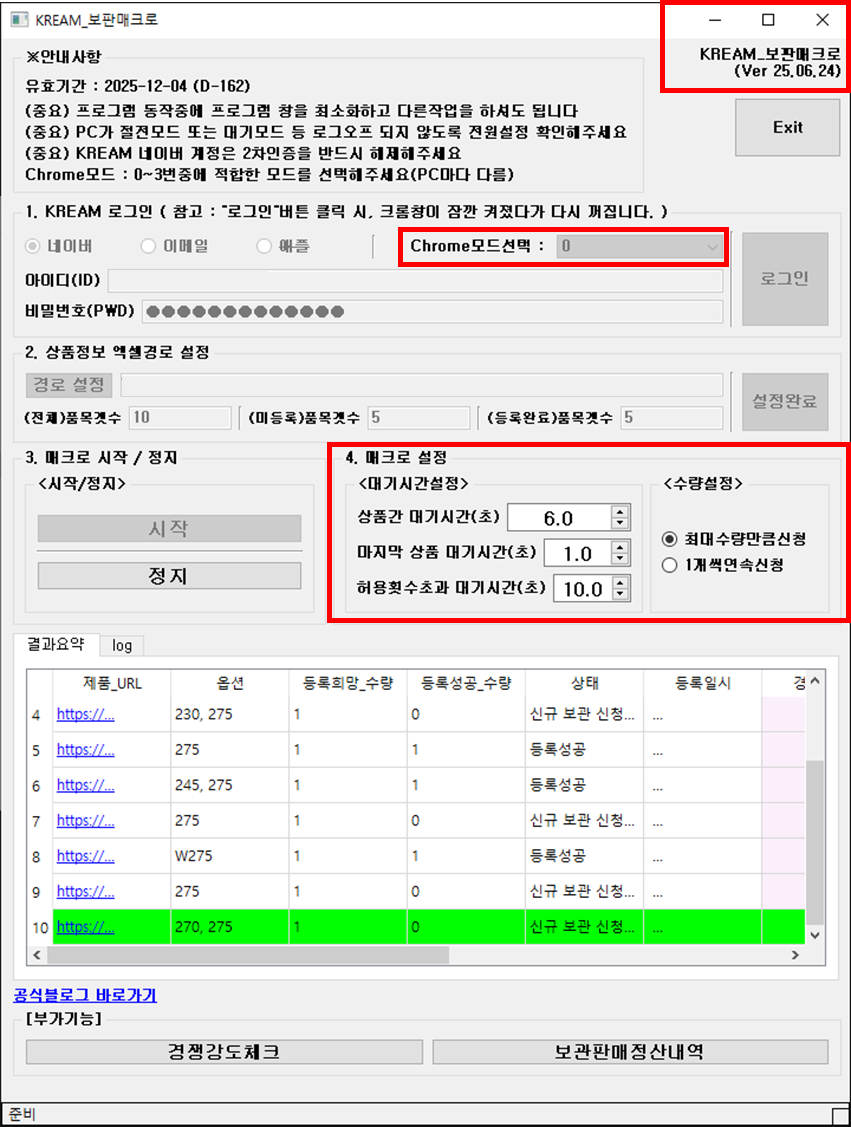Click the horizontal scrollbar right arrow
The width and height of the screenshot is (851, 1127).
pyautogui.click(x=795, y=954)
